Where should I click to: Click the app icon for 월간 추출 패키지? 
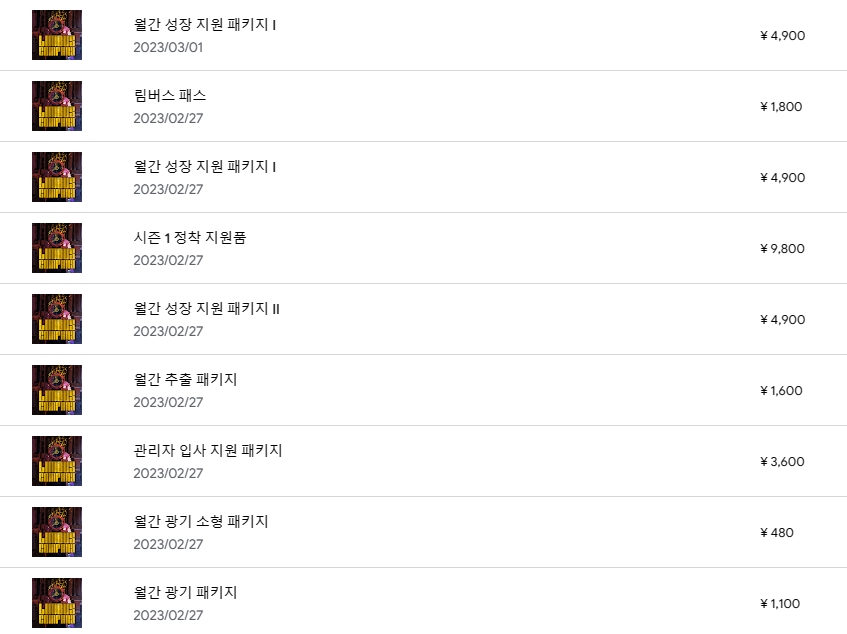(x=57, y=390)
